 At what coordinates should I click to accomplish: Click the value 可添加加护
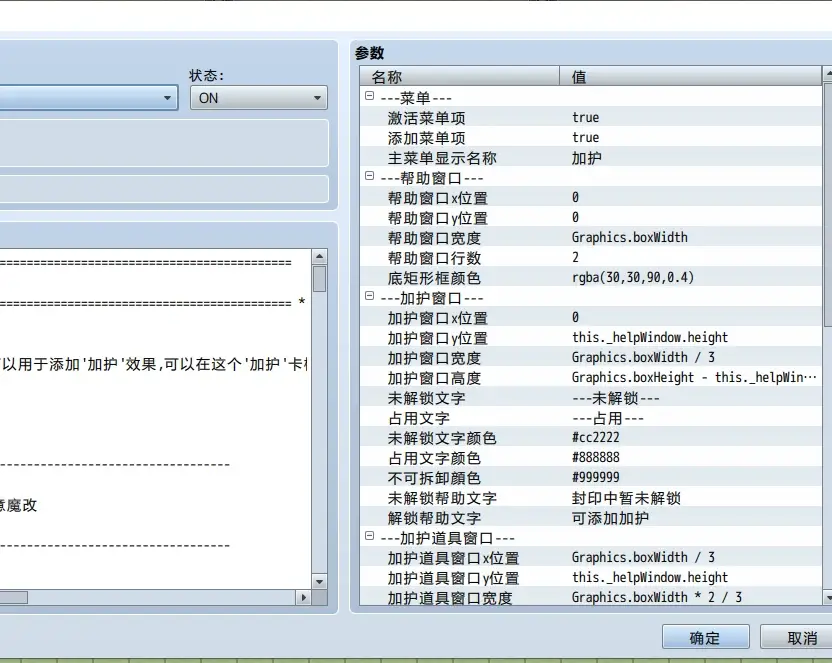[x=610, y=518]
